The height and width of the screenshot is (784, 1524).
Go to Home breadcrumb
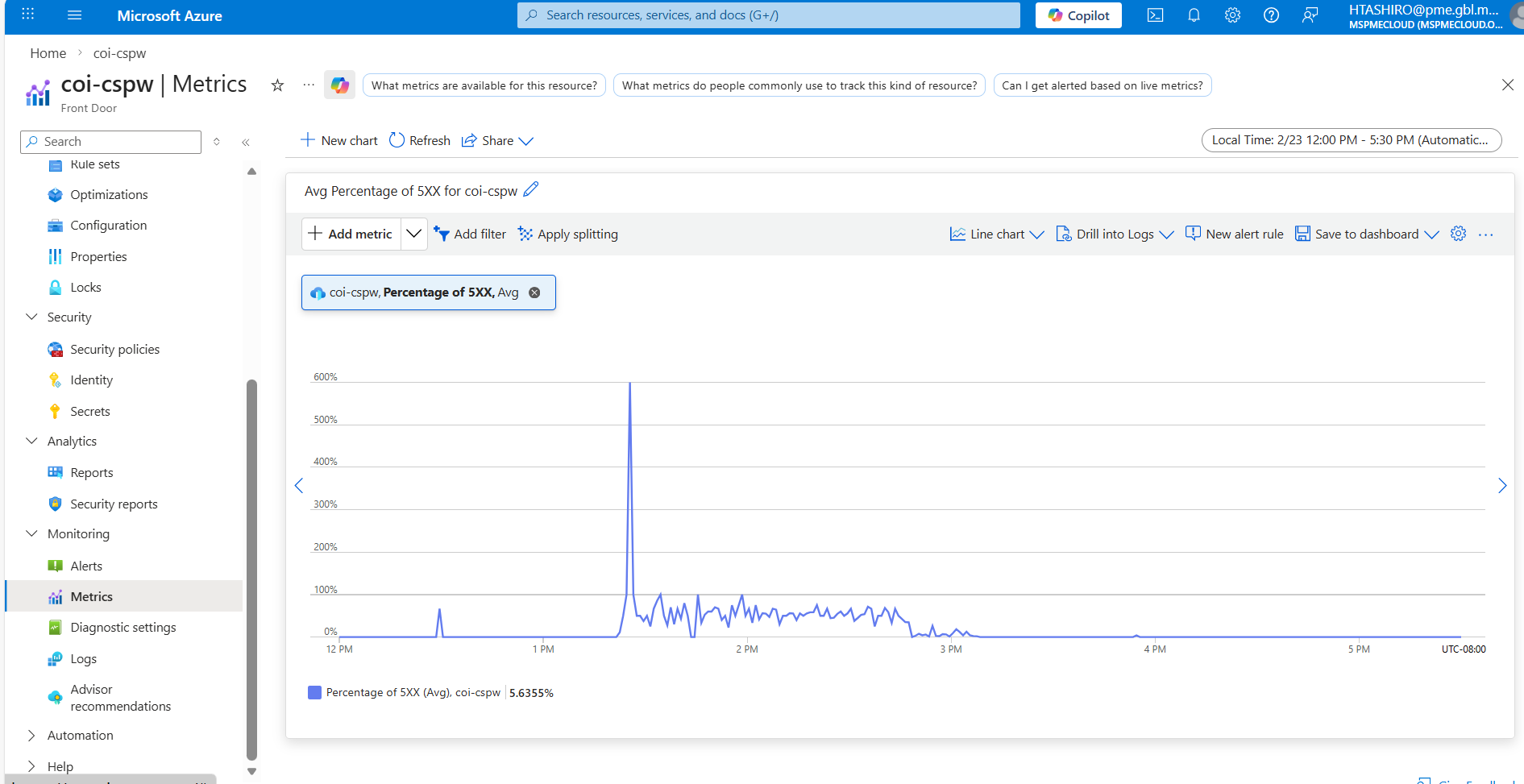pos(48,53)
